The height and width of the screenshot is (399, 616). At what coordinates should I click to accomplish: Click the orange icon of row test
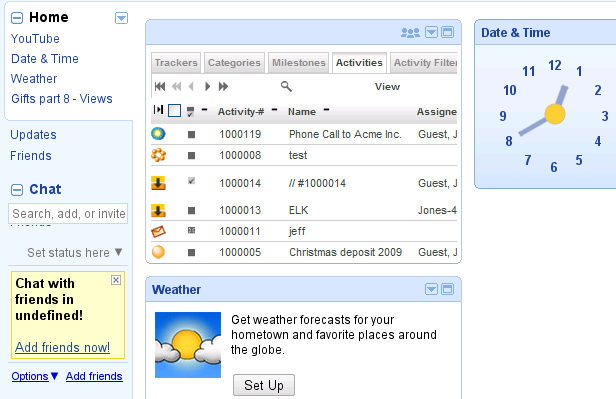click(x=158, y=155)
